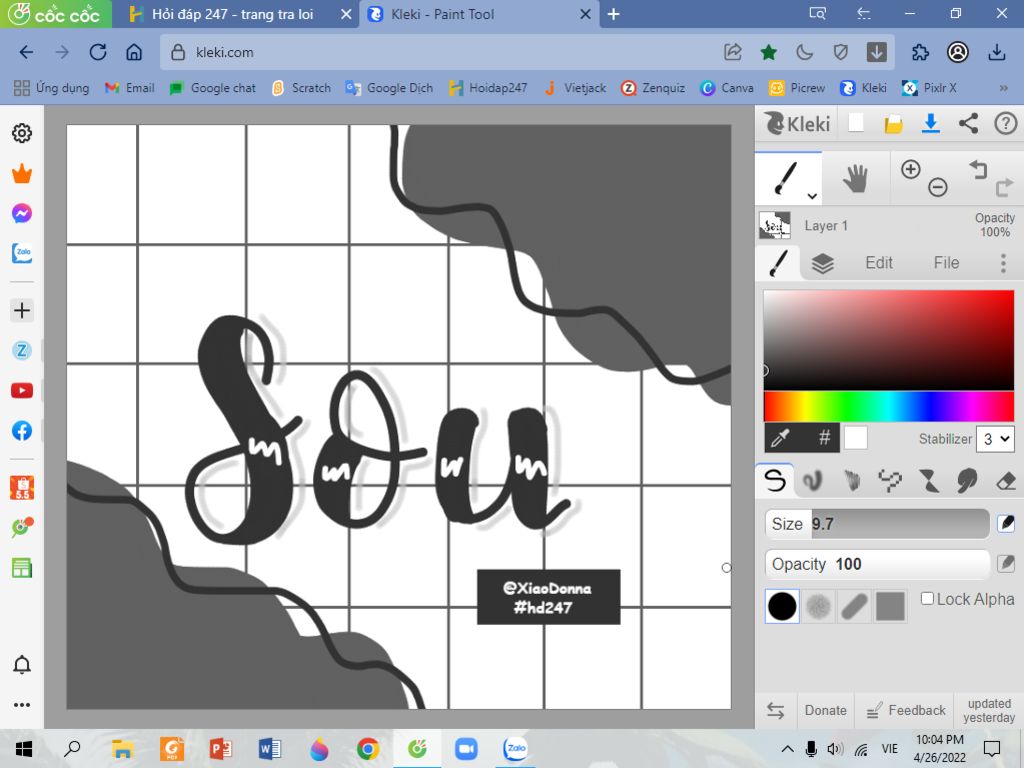The width and height of the screenshot is (1024, 768).
Task: Open the Stabilizer dropdown
Action: (x=995, y=439)
